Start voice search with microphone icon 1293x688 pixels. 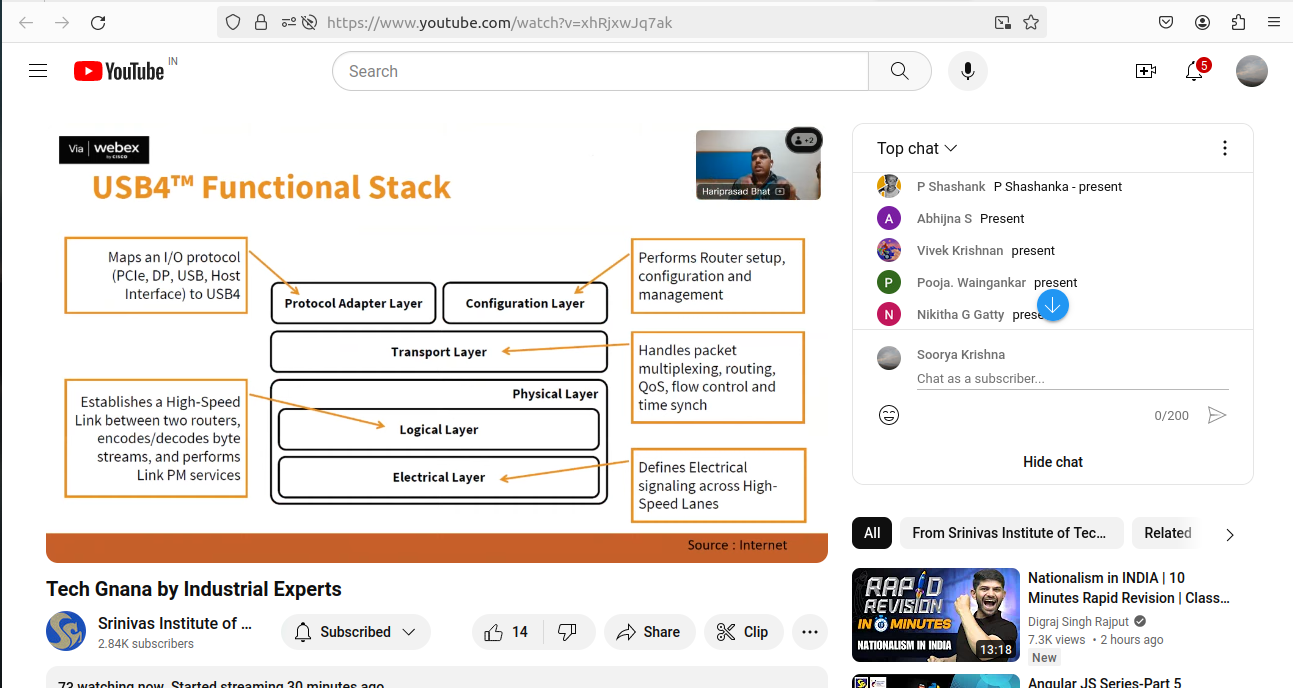point(967,71)
